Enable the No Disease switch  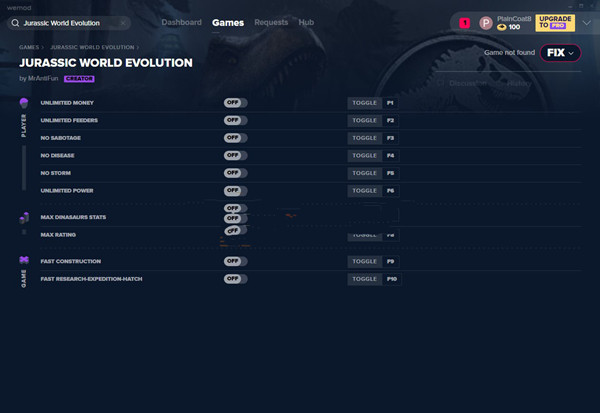(x=235, y=155)
